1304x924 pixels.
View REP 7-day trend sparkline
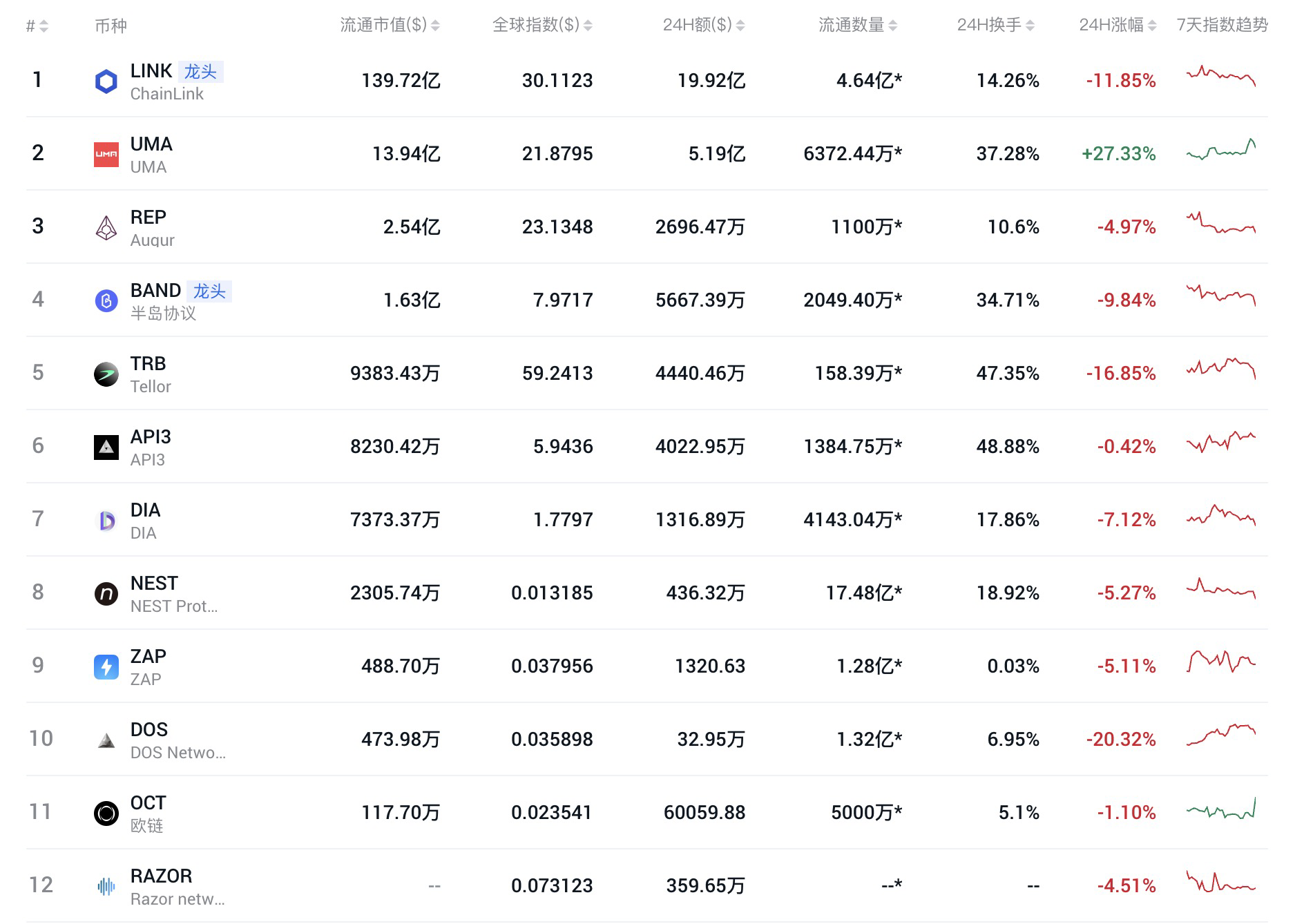[1221, 222]
